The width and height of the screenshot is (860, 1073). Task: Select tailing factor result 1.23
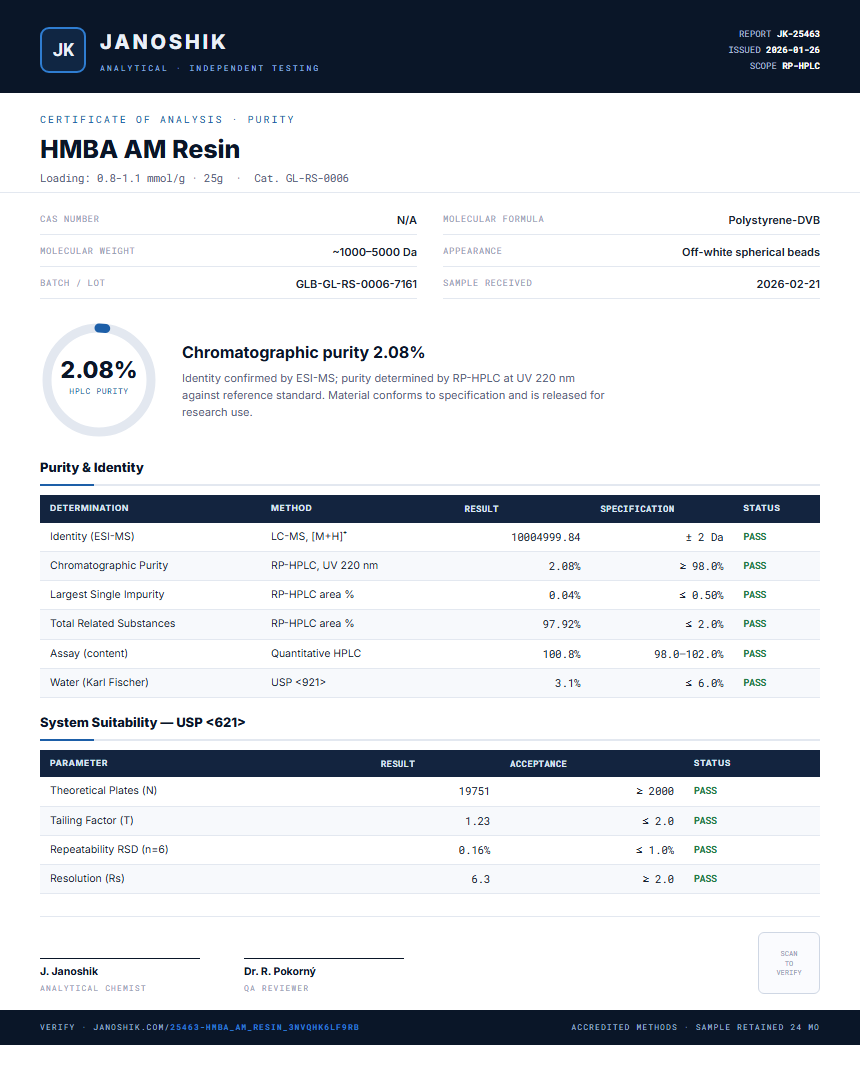tap(478, 821)
